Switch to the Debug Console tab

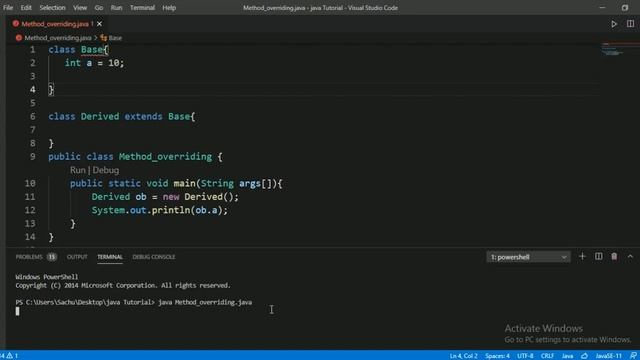154,257
